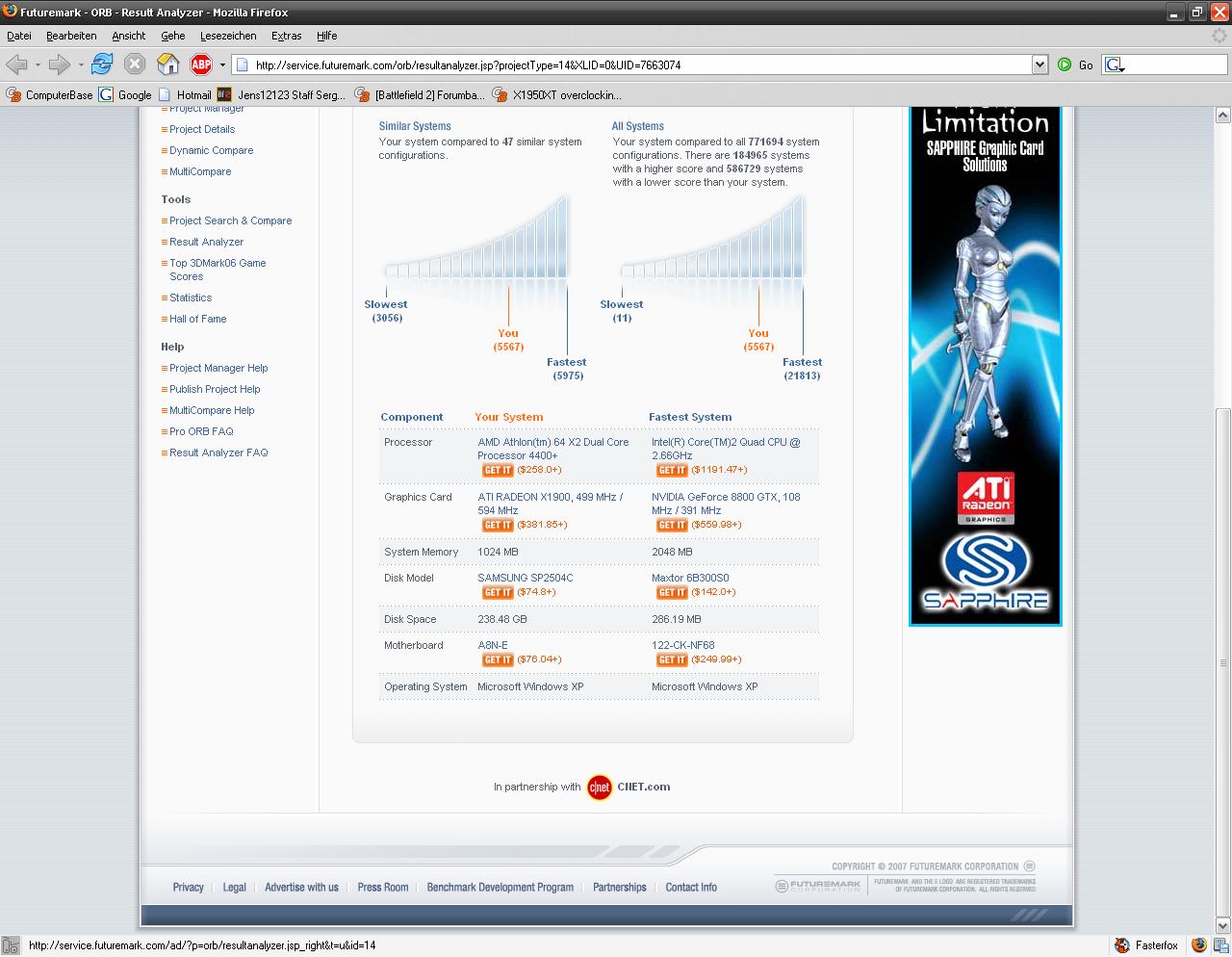1232x957 pixels.
Task: Open the Hilfe menu
Action: click(327, 36)
